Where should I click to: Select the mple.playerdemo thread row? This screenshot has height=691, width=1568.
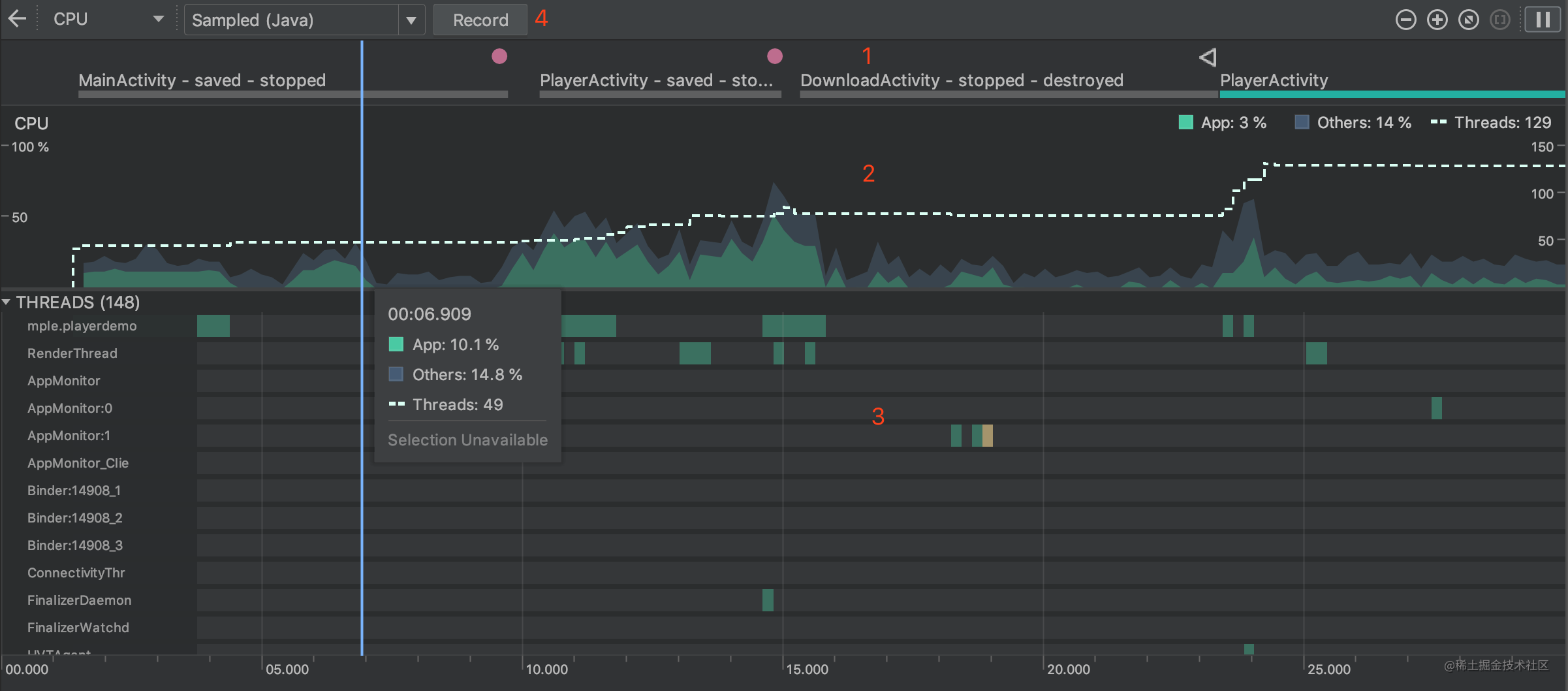783,326
